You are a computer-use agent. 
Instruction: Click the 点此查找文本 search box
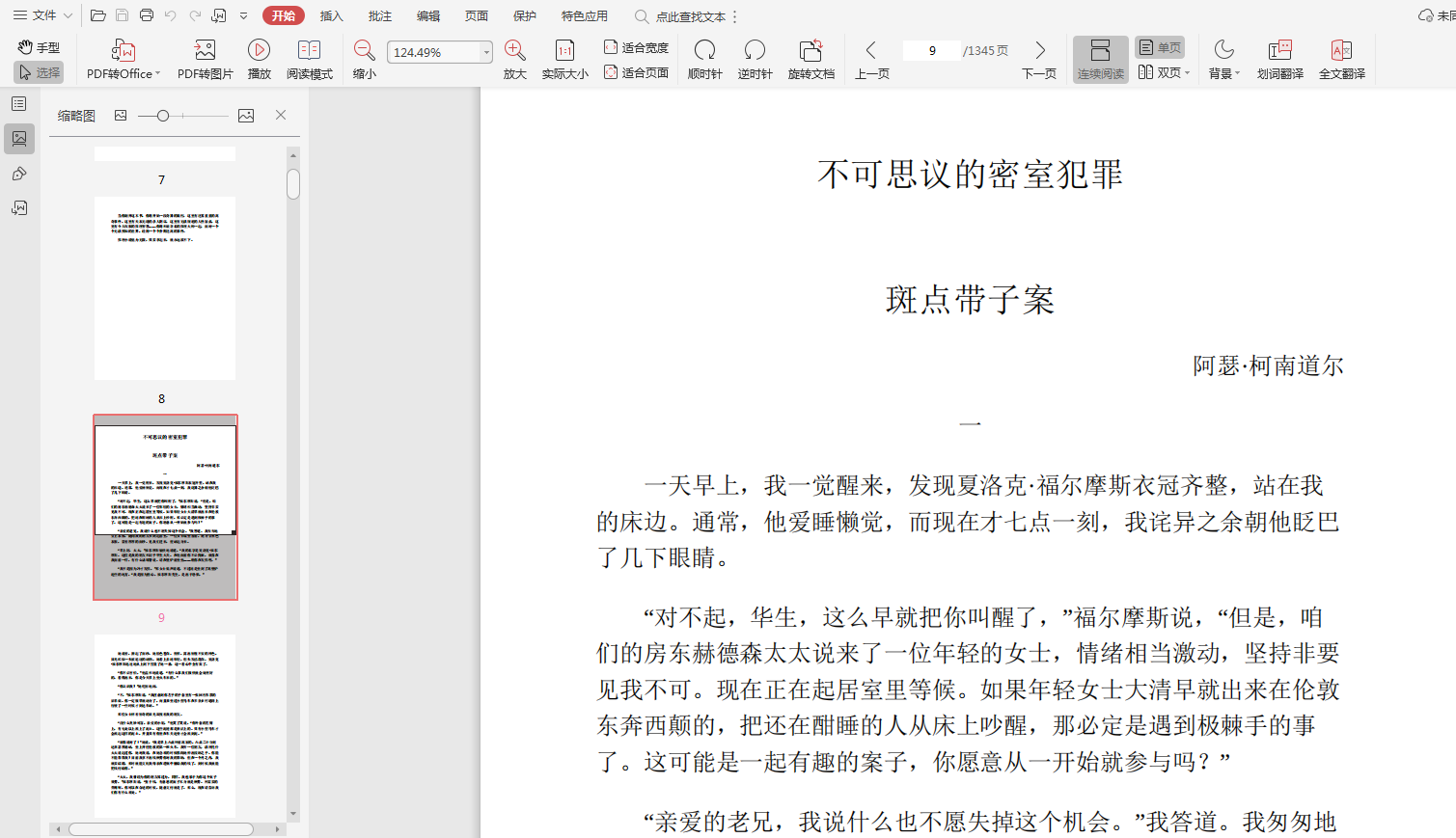(680, 16)
